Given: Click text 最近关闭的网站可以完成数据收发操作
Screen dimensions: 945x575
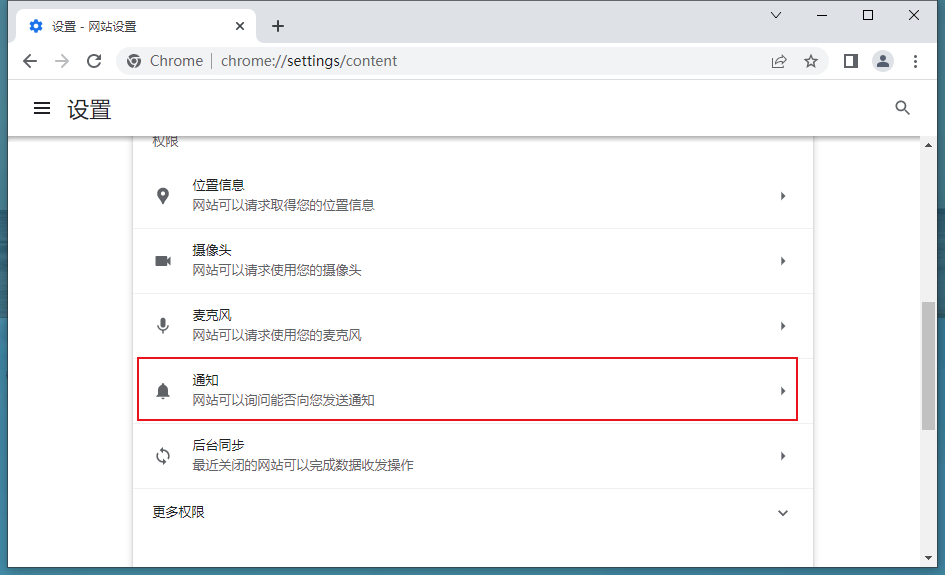Looking at the screenshot, I should pos(303,465).
